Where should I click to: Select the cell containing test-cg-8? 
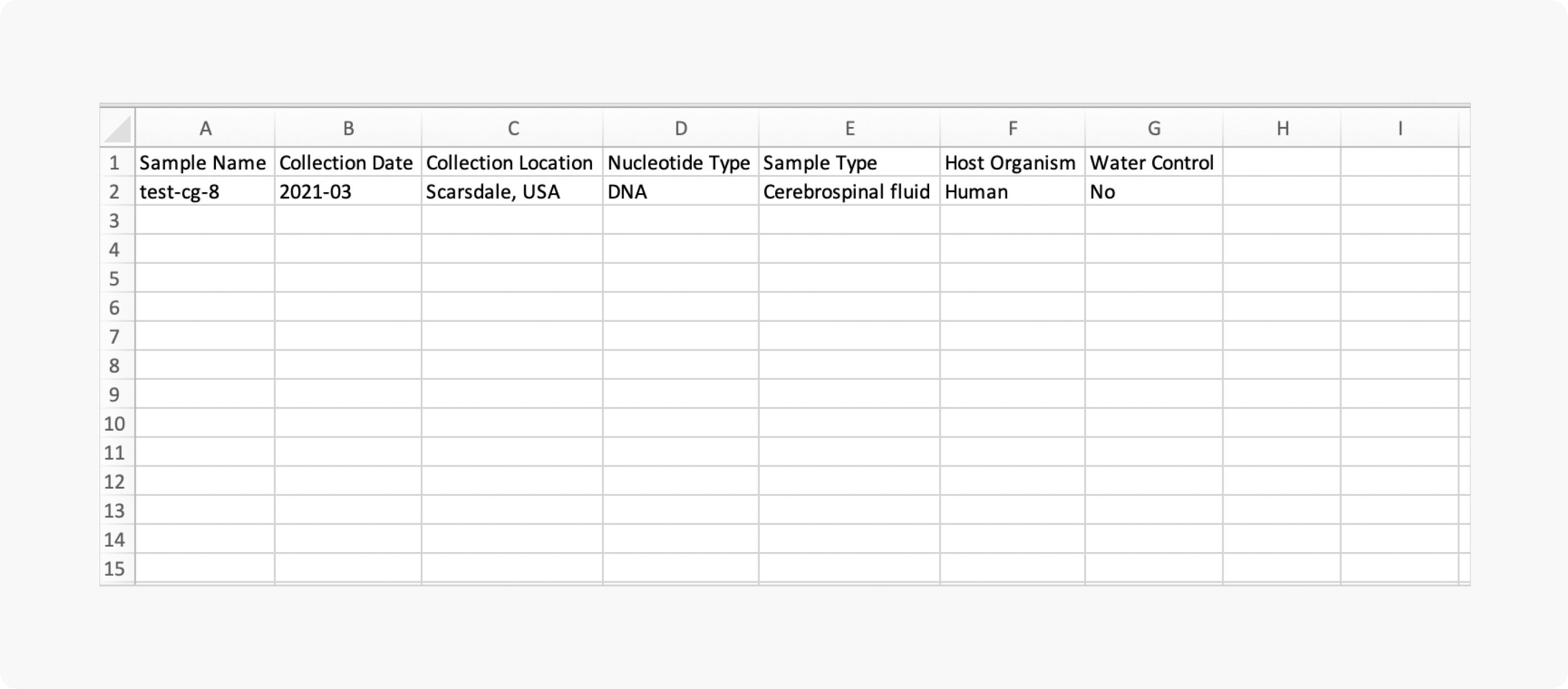coord(205,192)
